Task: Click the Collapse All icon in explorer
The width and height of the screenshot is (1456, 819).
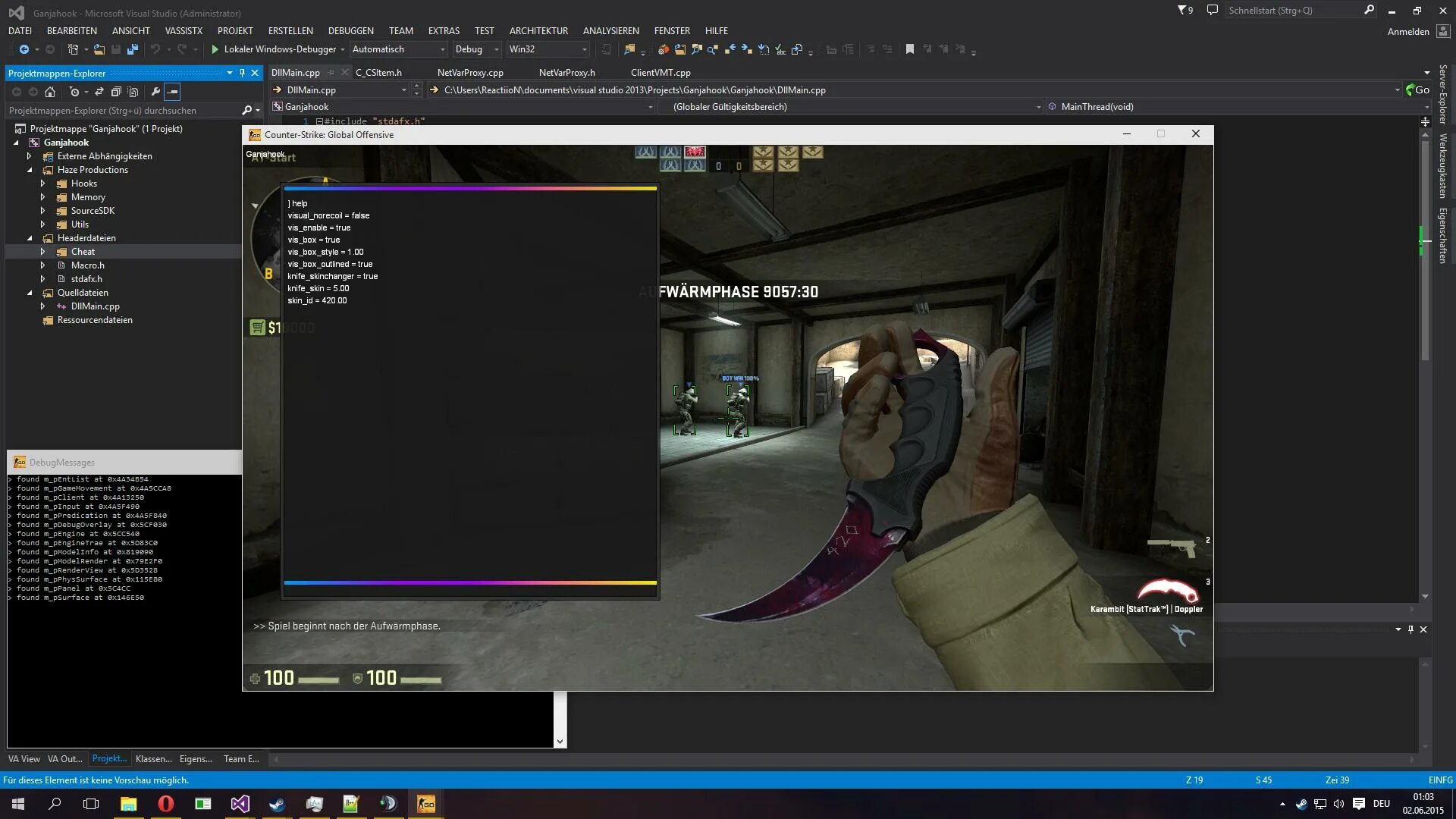Action: pos(116,92)
